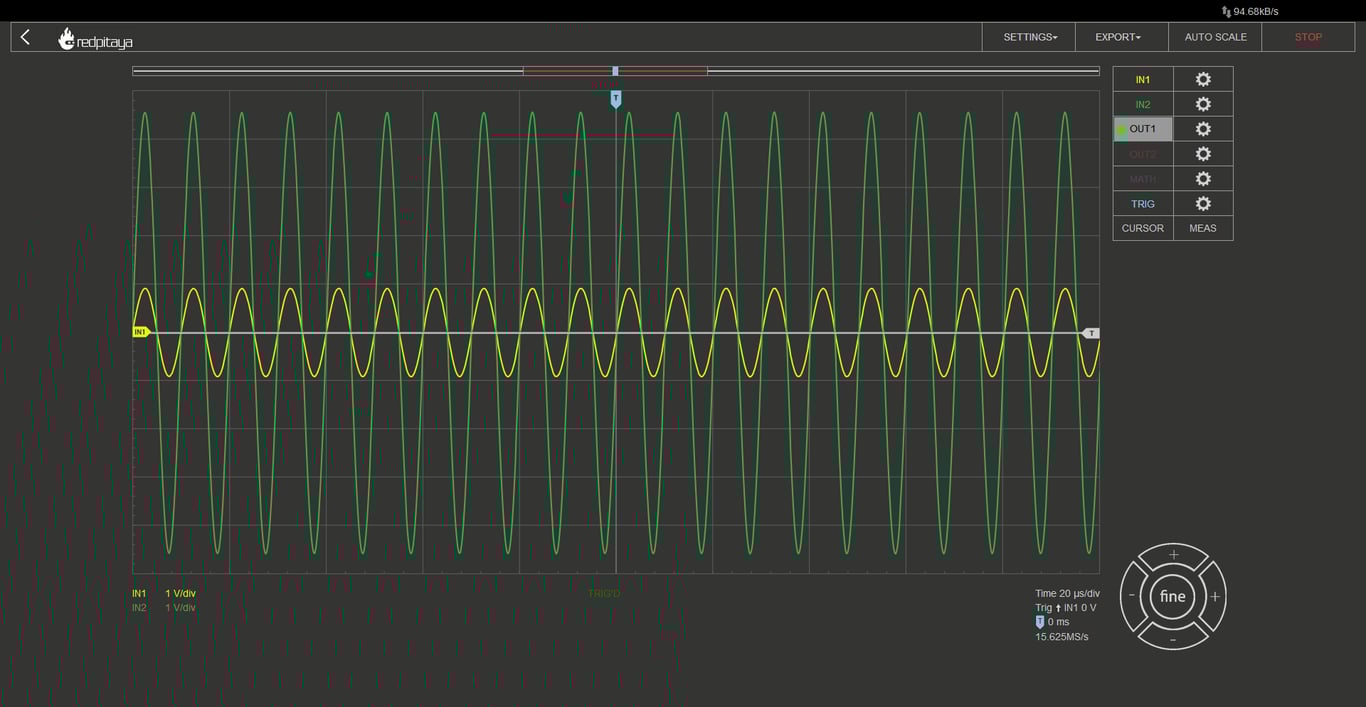Image resolution: width=1366 pixels, height=707 pixels.
Task: Open IN2 channel gear settings
Action: tap(1203, 104)
